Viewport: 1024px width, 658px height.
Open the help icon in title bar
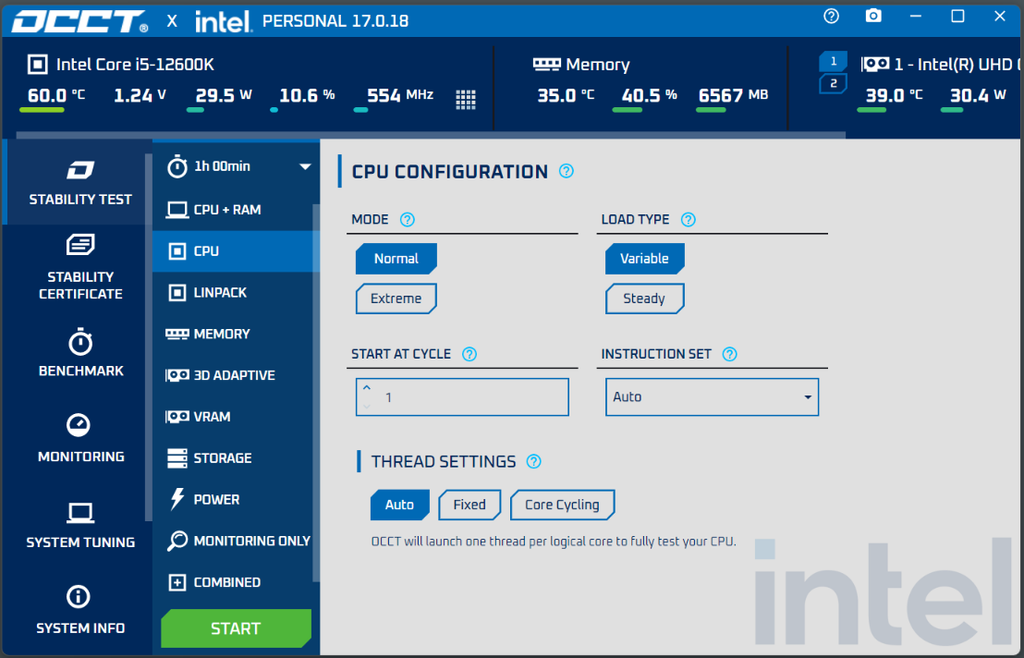[x=831, y=16]
